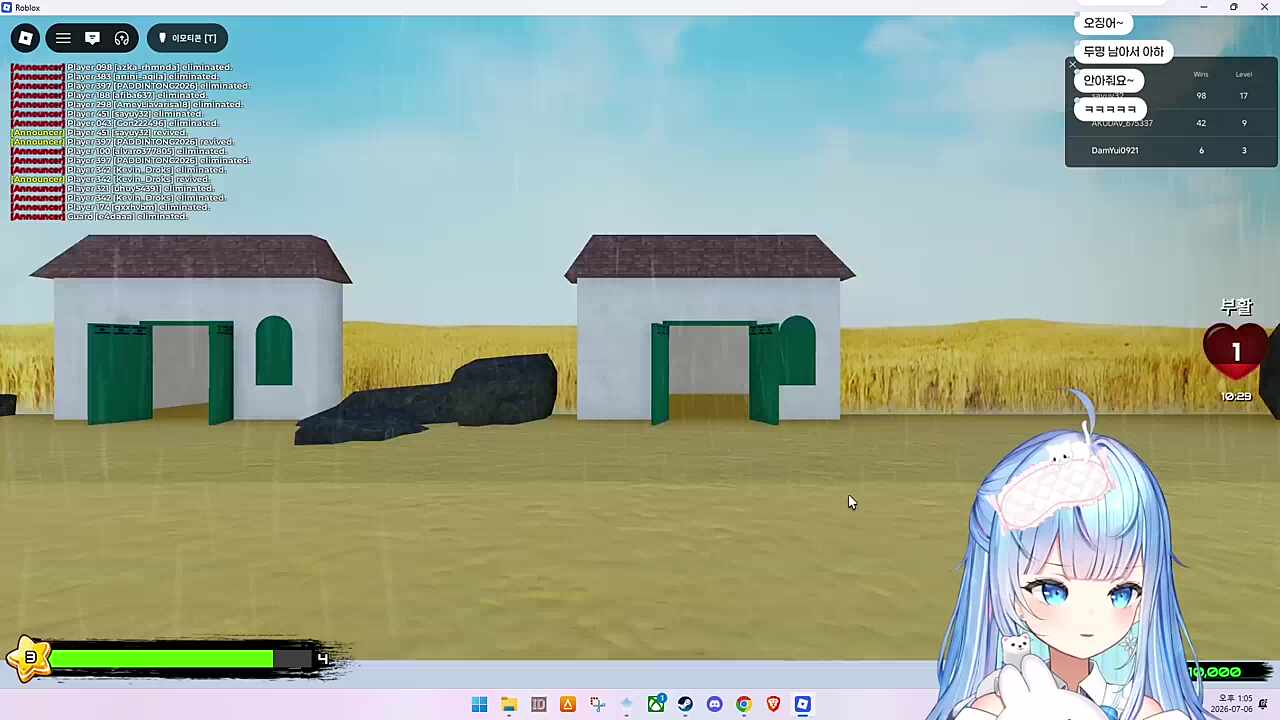Image resolution: width=1280 pixels, height=720 pixels.
Task: Open the taskbar clock and date
Action: click(1231, 704)
